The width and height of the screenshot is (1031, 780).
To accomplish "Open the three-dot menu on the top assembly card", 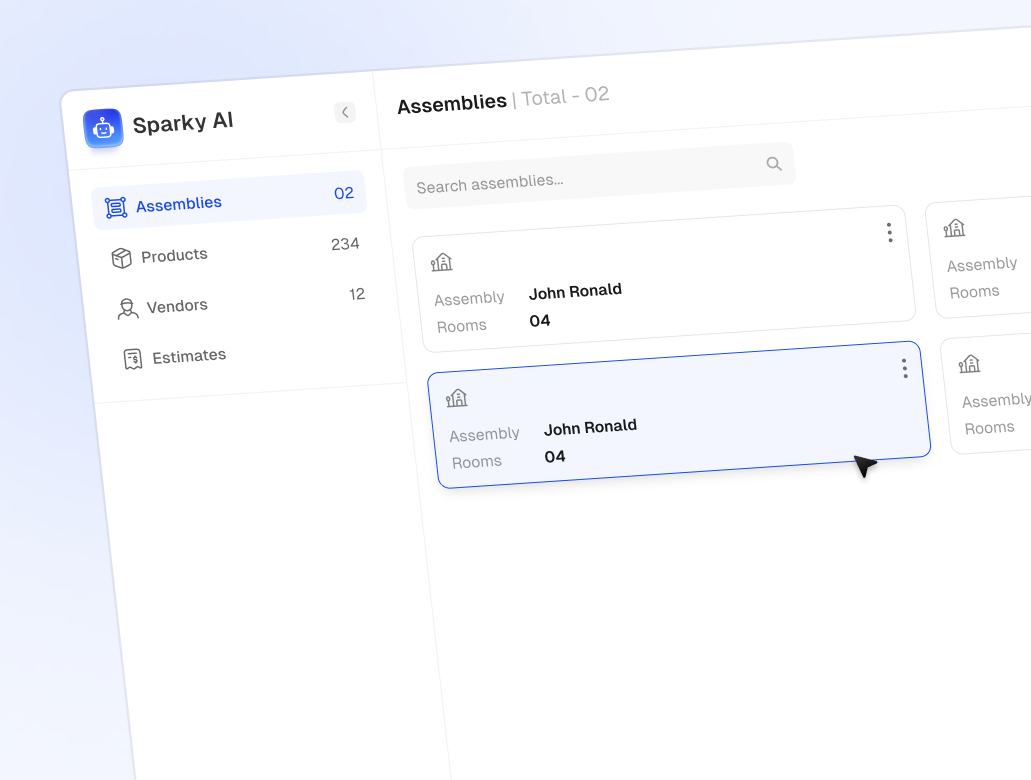I will (889, 232).
